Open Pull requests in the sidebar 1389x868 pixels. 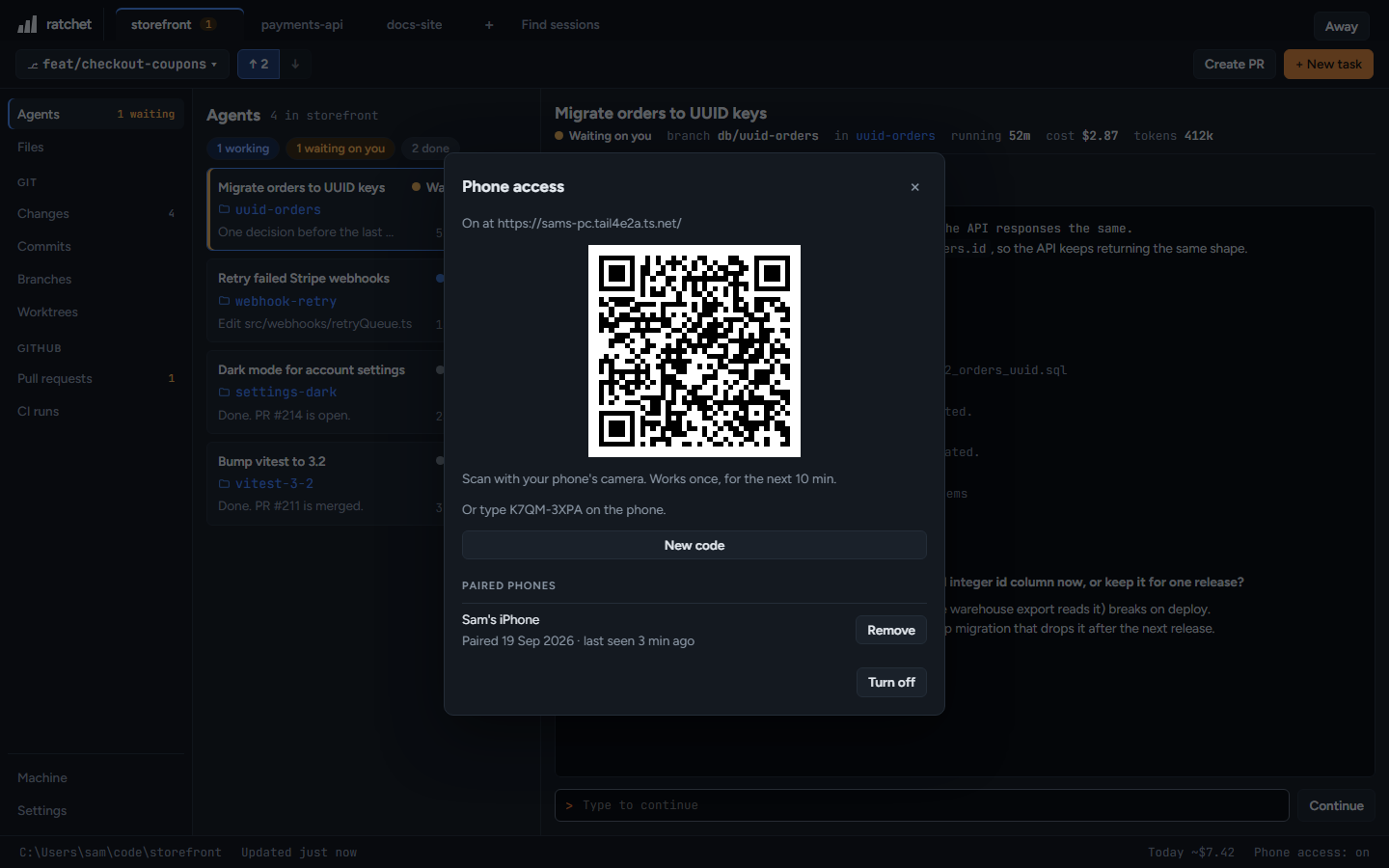pos(95,378)
